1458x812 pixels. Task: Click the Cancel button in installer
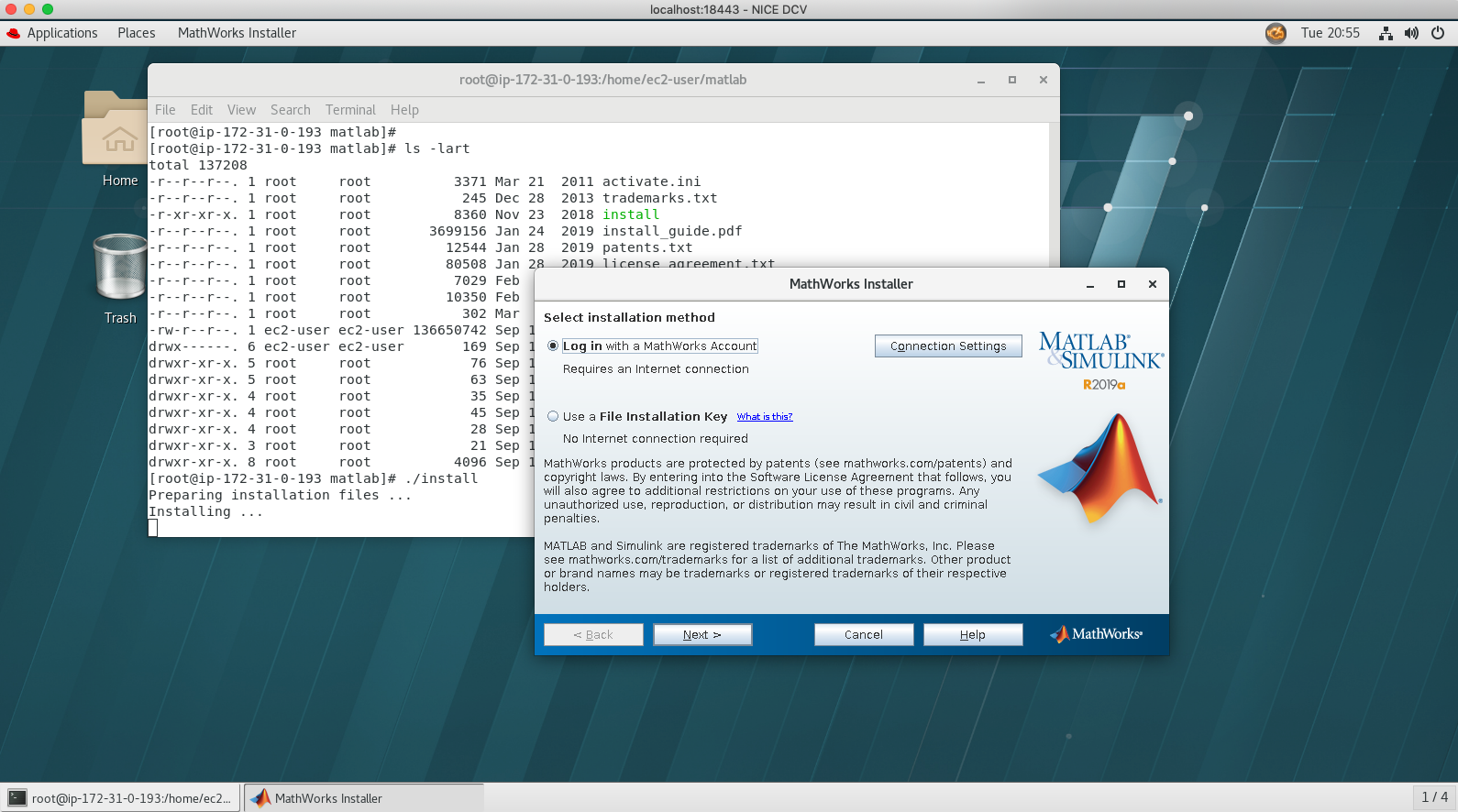864,635
